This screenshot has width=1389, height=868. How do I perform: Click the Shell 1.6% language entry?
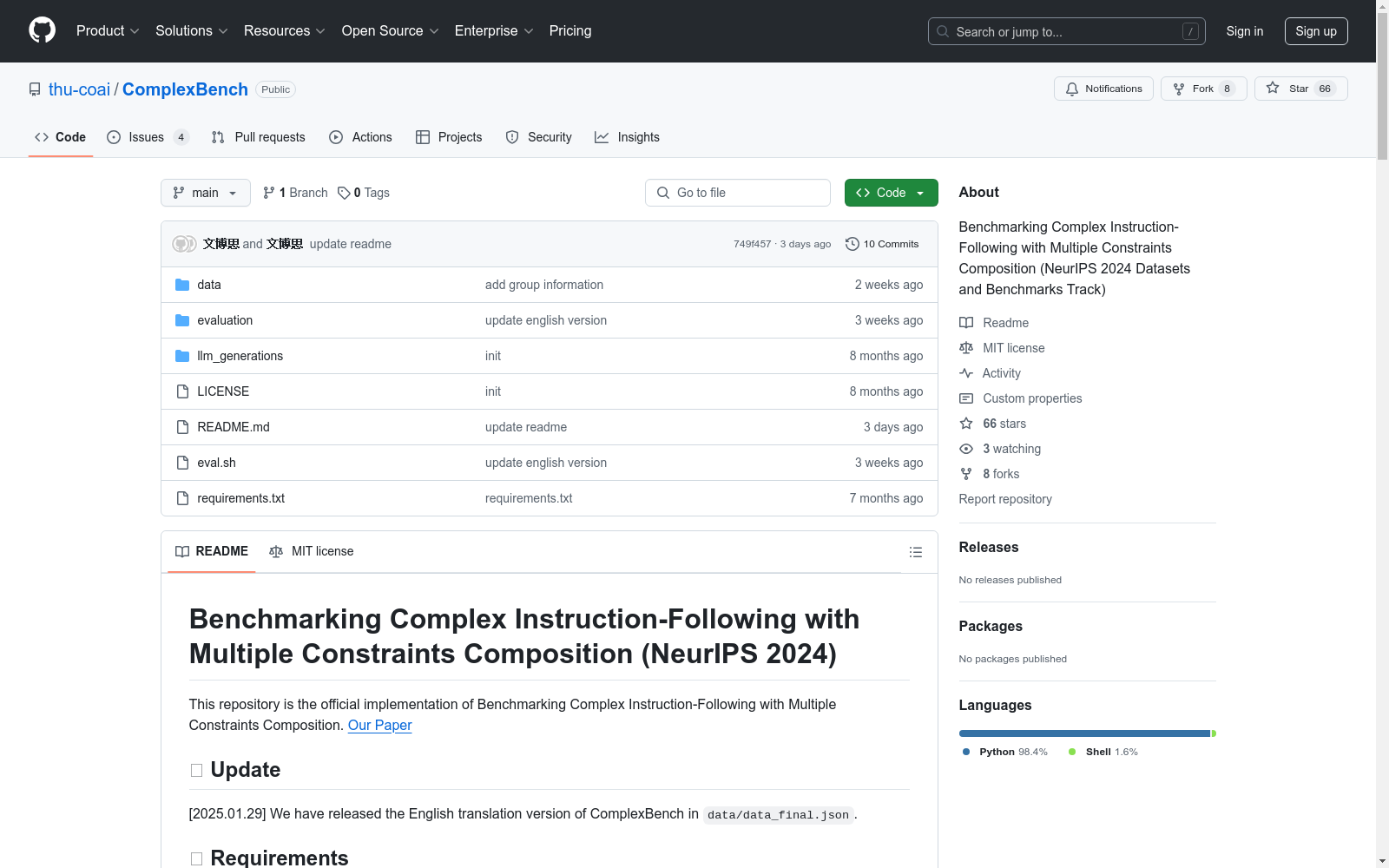(1103, 752)
